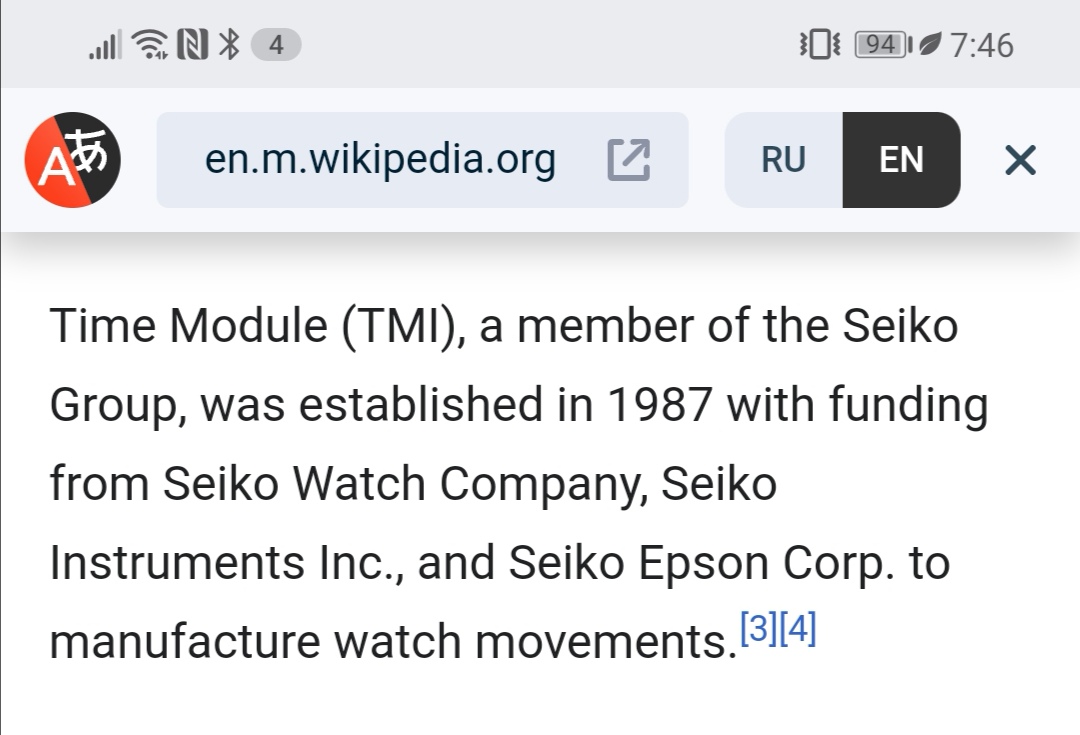
Task: Tap the notification count badge showing 4
Action: click(x=276, y=45)
